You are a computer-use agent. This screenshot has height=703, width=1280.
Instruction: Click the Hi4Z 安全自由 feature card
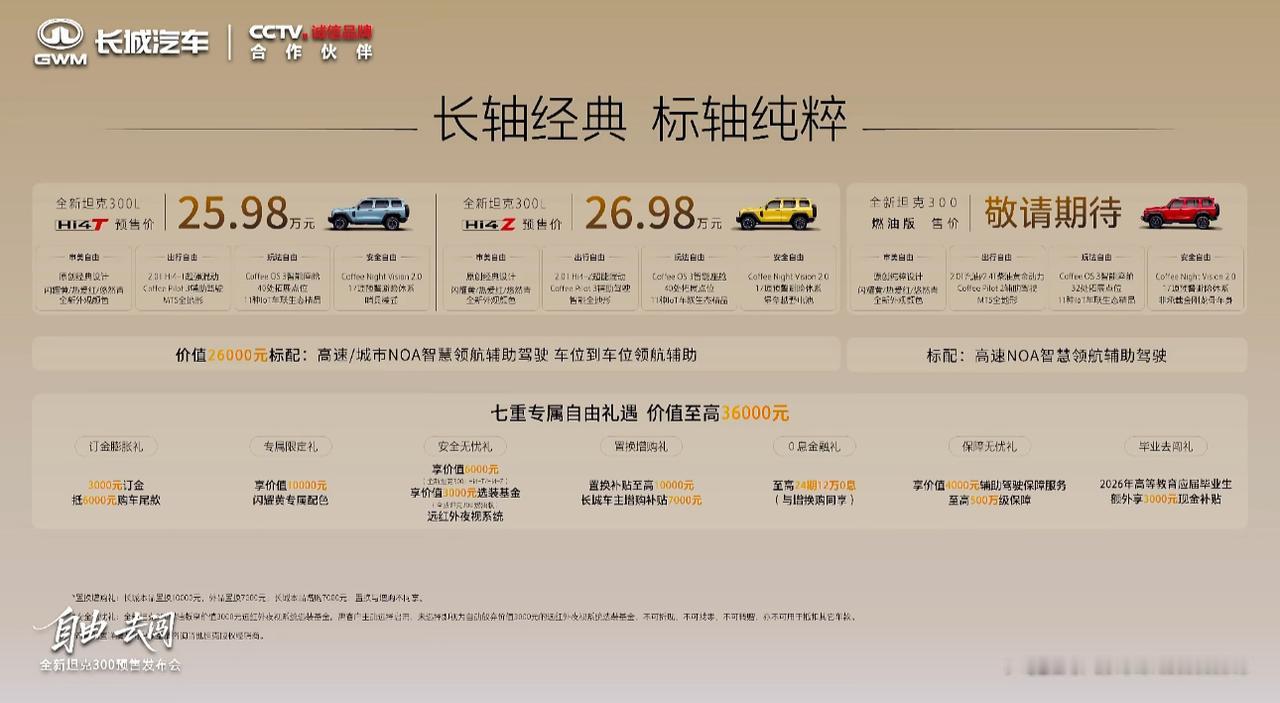789,278
